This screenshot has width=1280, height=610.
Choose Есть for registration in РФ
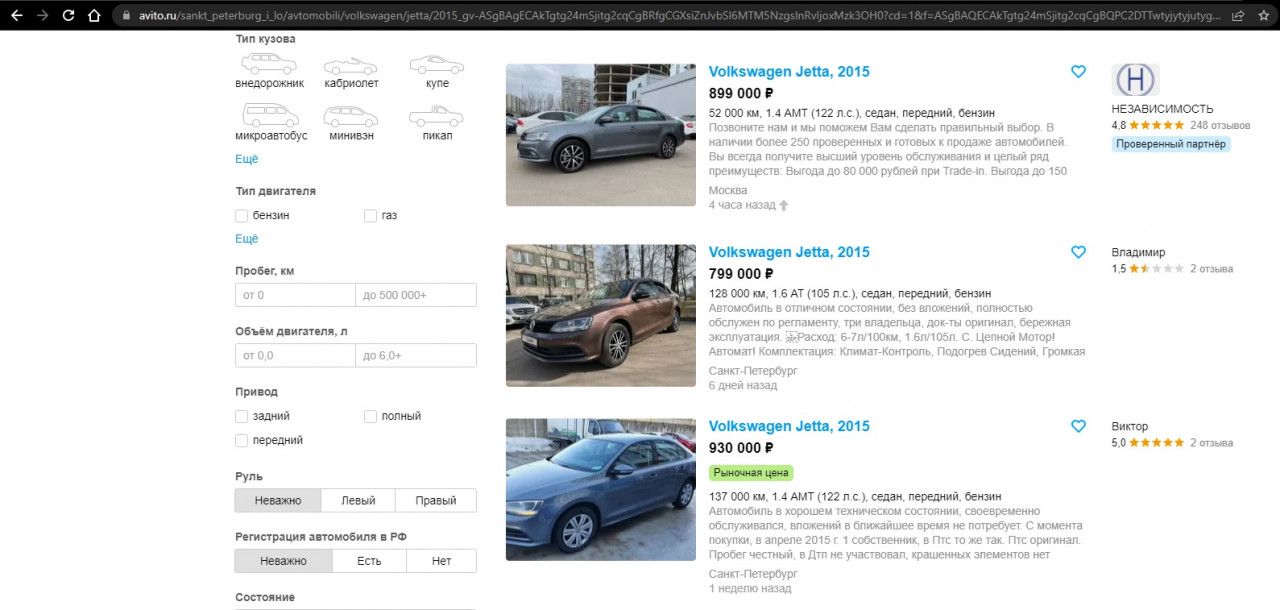[x=369, y=561]
